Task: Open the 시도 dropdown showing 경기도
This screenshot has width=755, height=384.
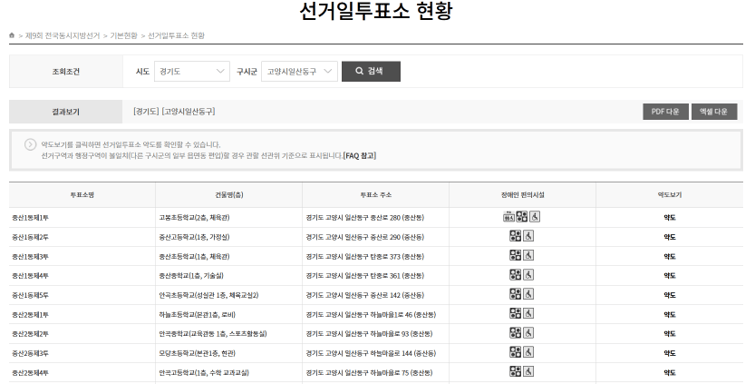Action: click(x=192, y=71)
